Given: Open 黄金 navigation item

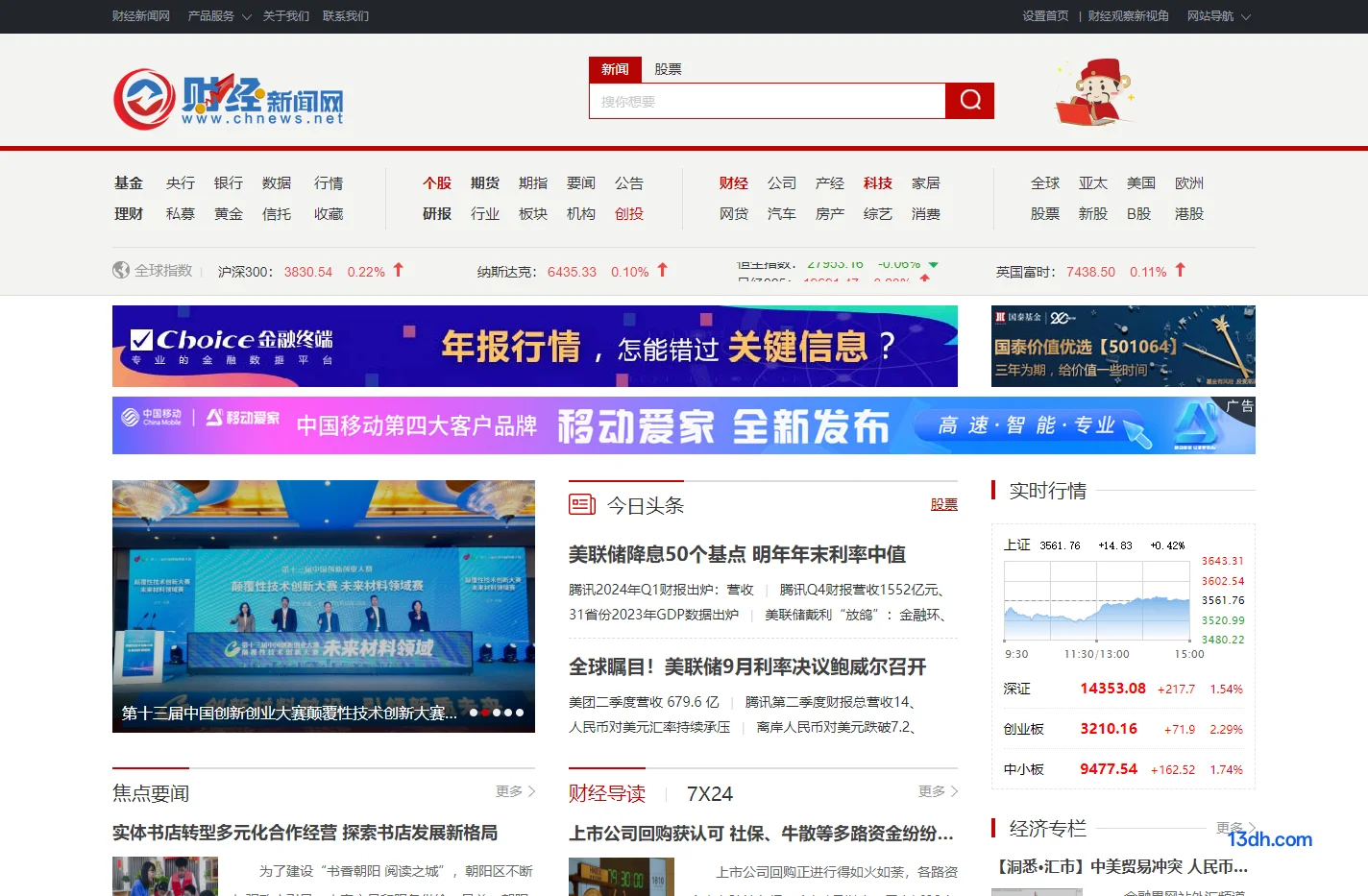Looking at the screenshot, I should (x=229, y=213).
